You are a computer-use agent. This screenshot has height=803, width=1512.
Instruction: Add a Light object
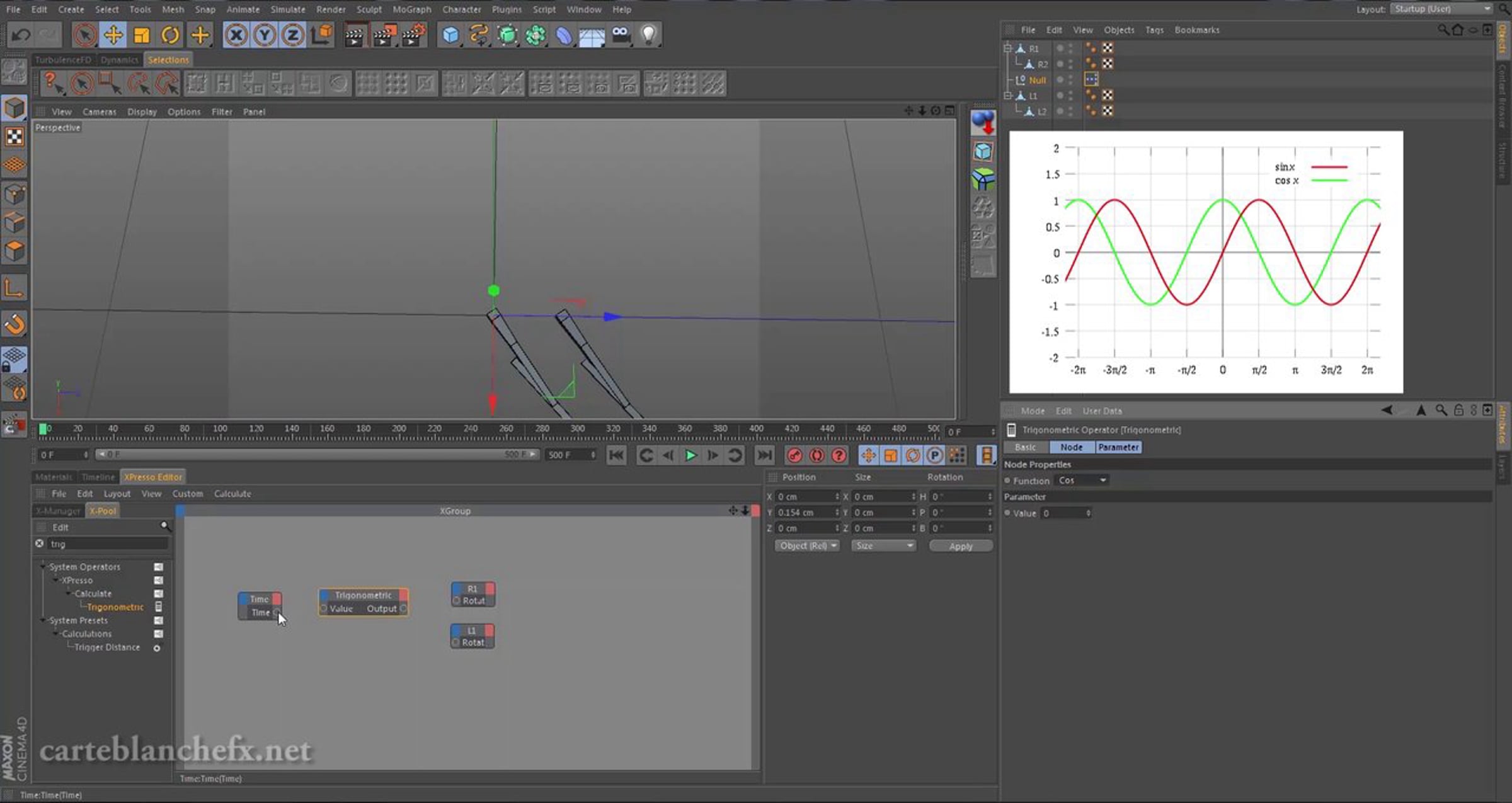[648, 35]
